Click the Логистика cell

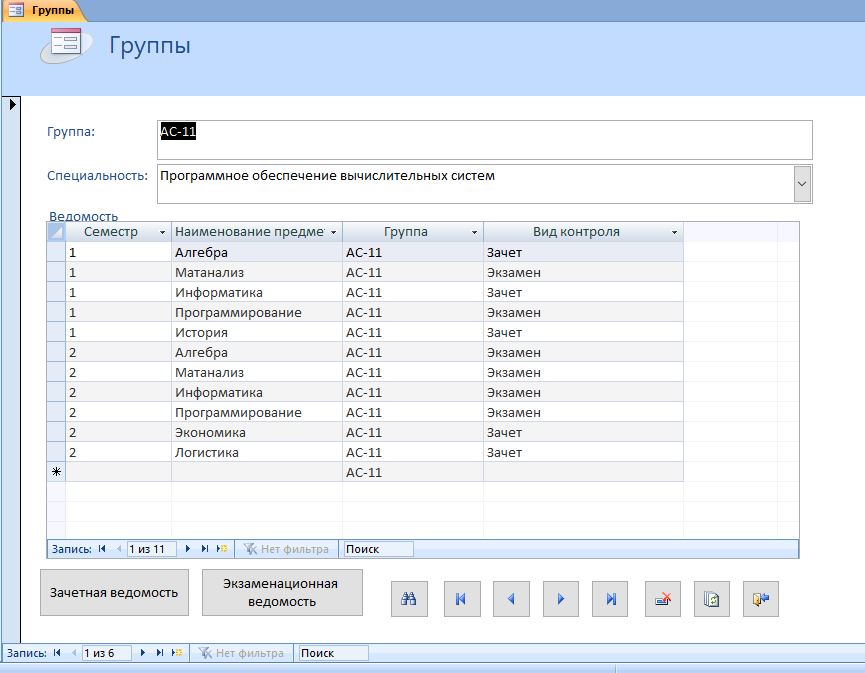pyautogui.click(x=257, y=452)
